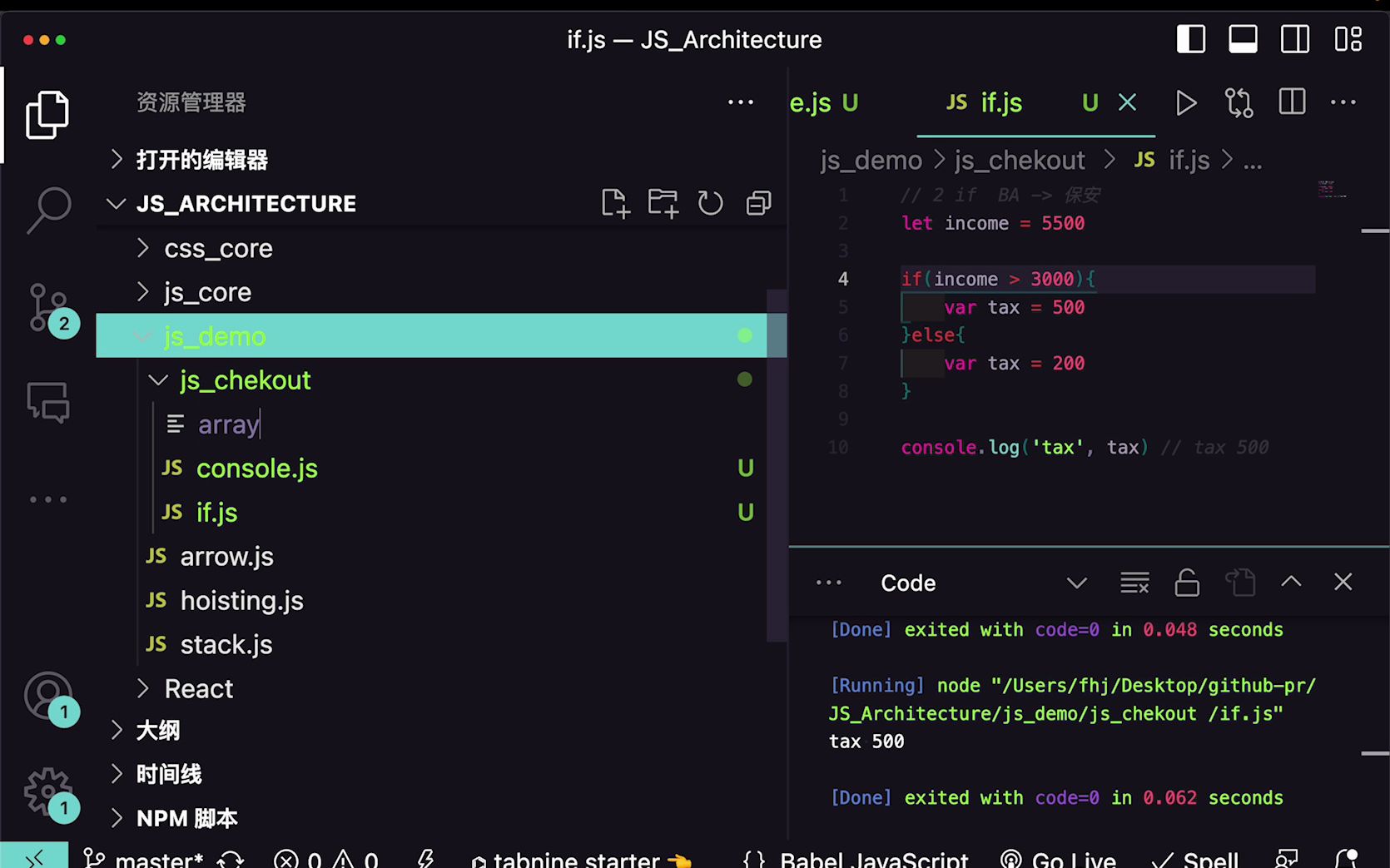
Task: Clear the output panel
Action: pos(1134,583)
